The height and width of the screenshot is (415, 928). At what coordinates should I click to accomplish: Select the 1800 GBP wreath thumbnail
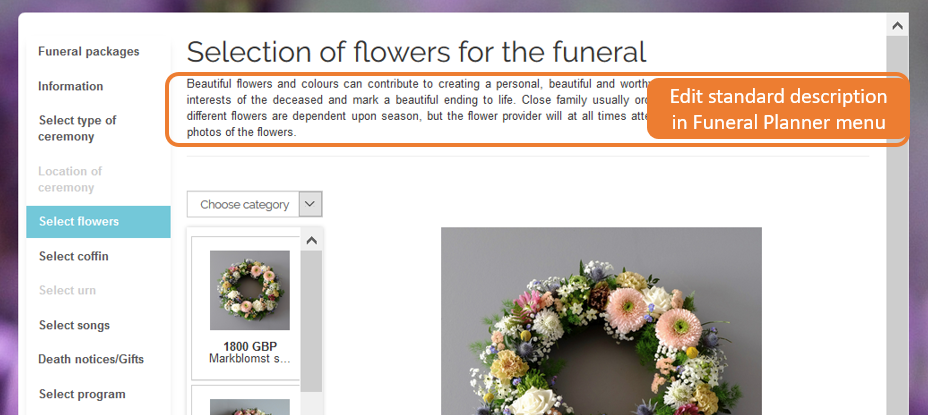tap(250, 290)
